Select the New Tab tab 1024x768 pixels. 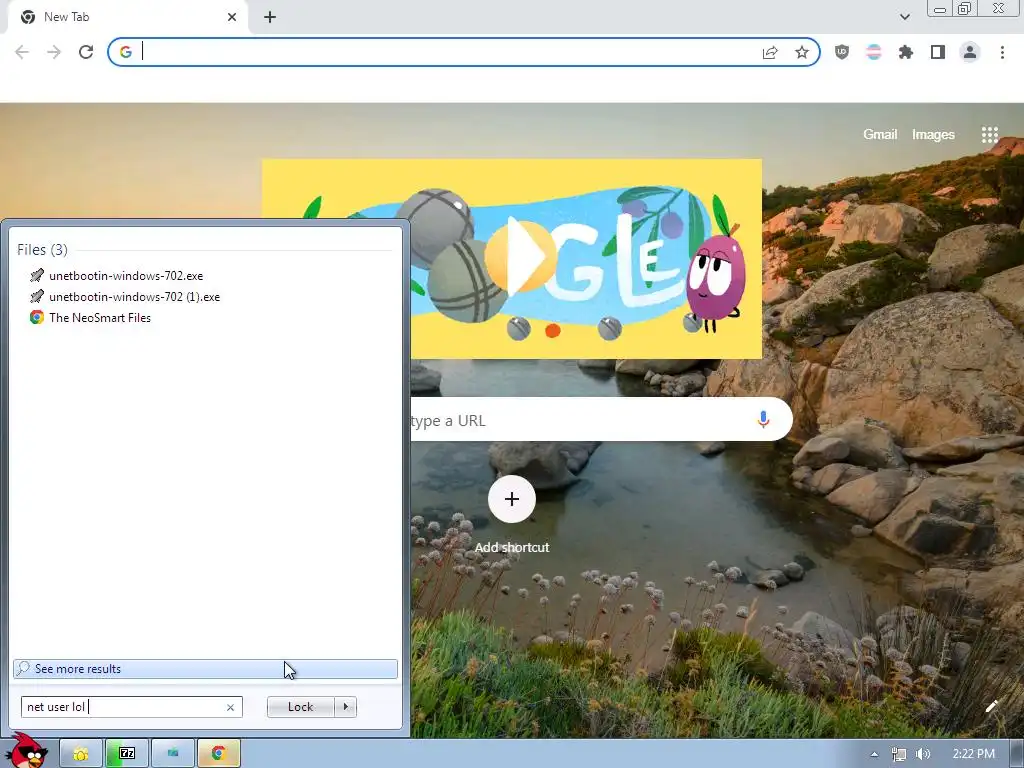click(127, 17)
